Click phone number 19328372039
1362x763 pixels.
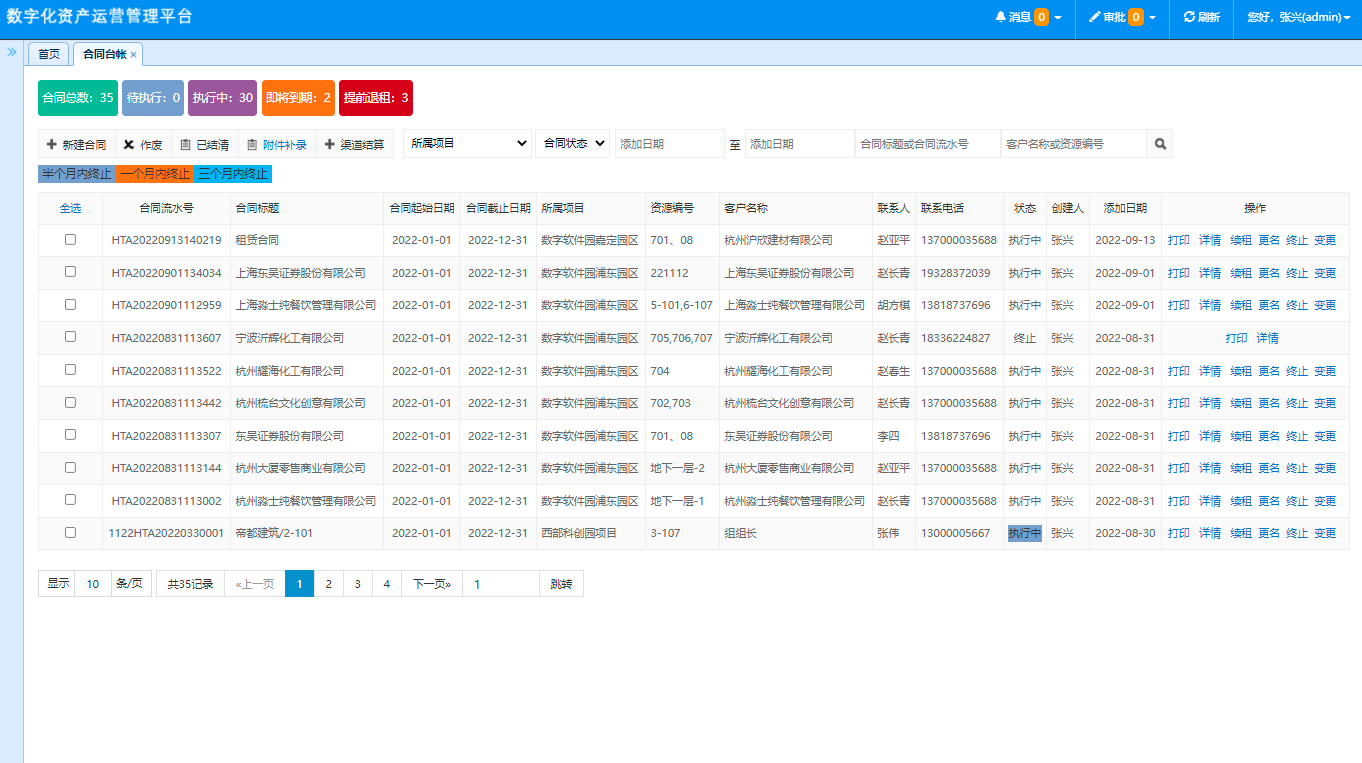coord(956,273)
